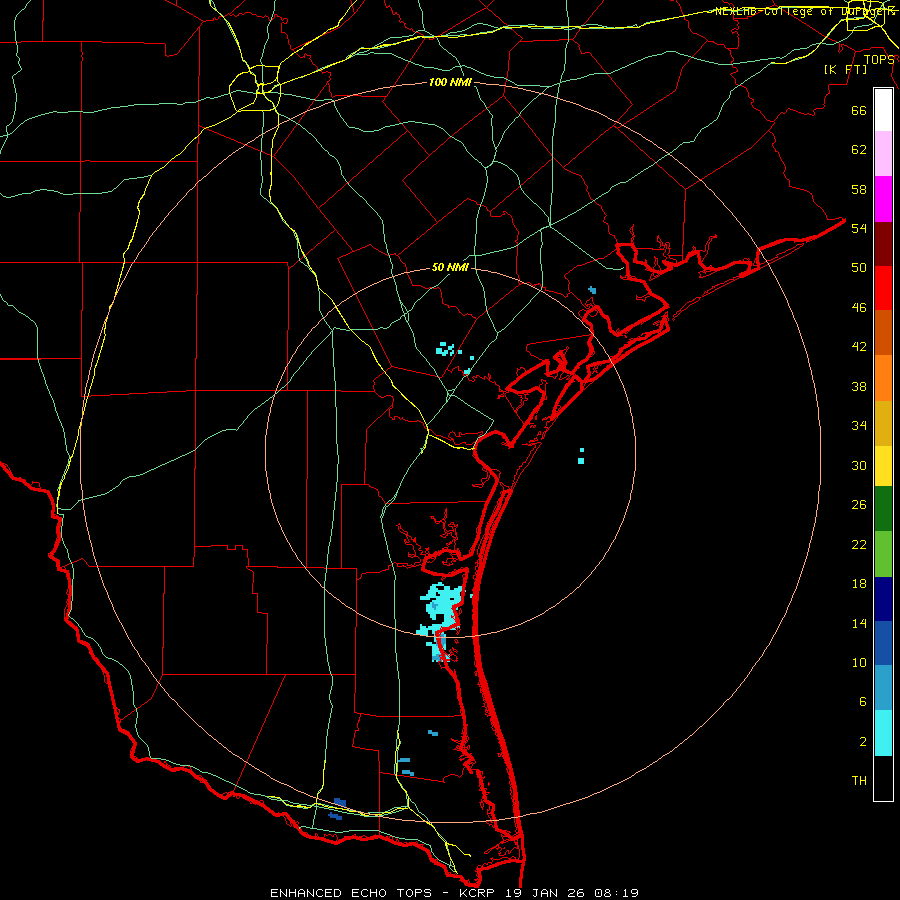Click the 'KCRP' radar site identifier

[478, 893]
